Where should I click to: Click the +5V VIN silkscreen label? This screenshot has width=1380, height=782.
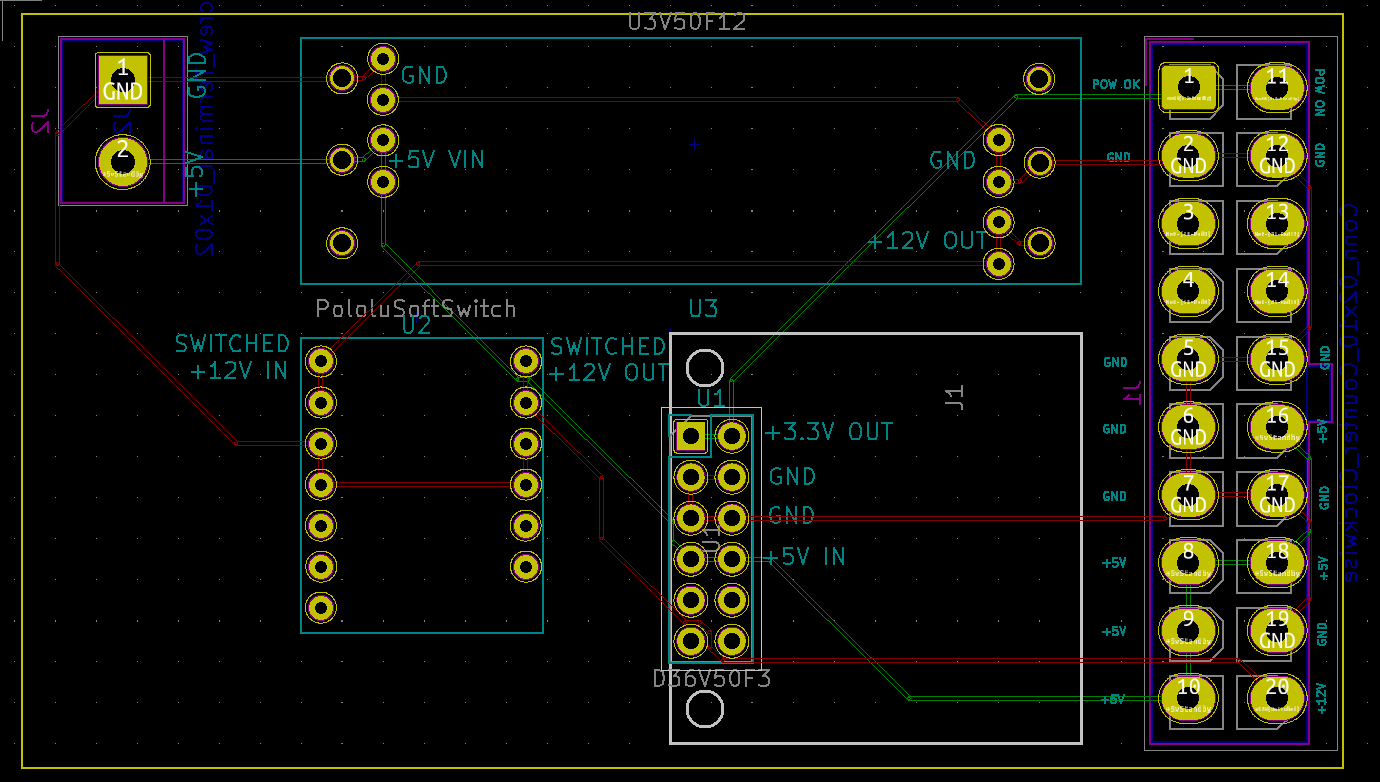pyautogui.click(x=437, y=159)
